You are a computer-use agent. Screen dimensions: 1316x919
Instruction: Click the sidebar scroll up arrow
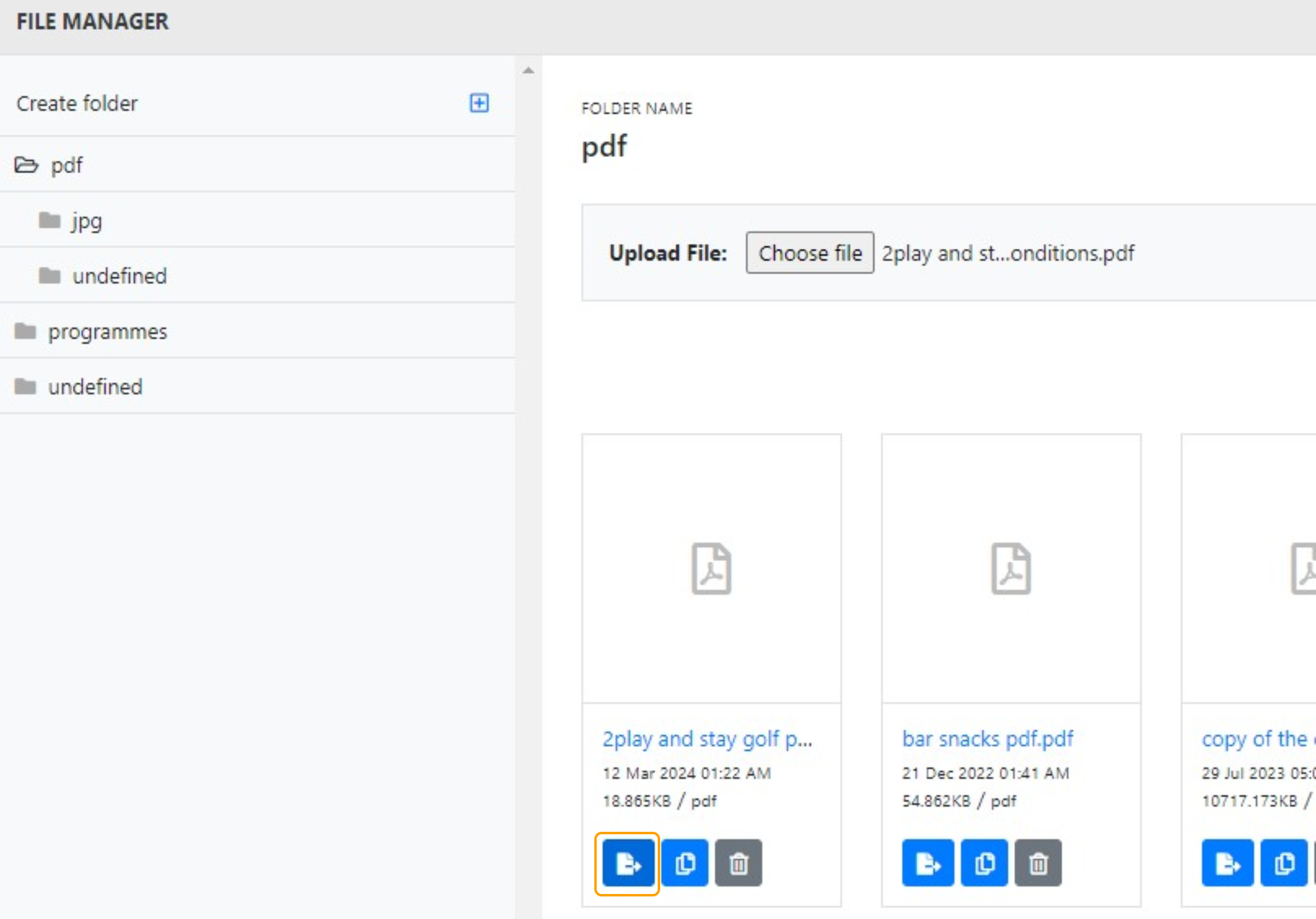coord(528,71)
